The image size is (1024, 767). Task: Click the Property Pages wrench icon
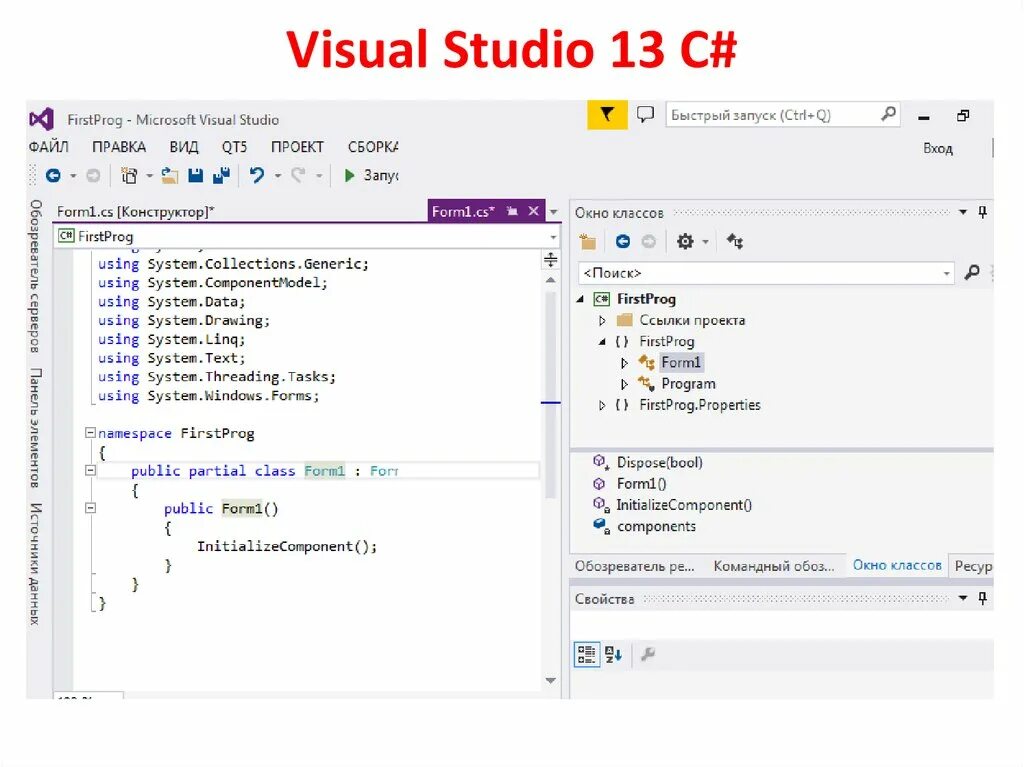point(648,654)
